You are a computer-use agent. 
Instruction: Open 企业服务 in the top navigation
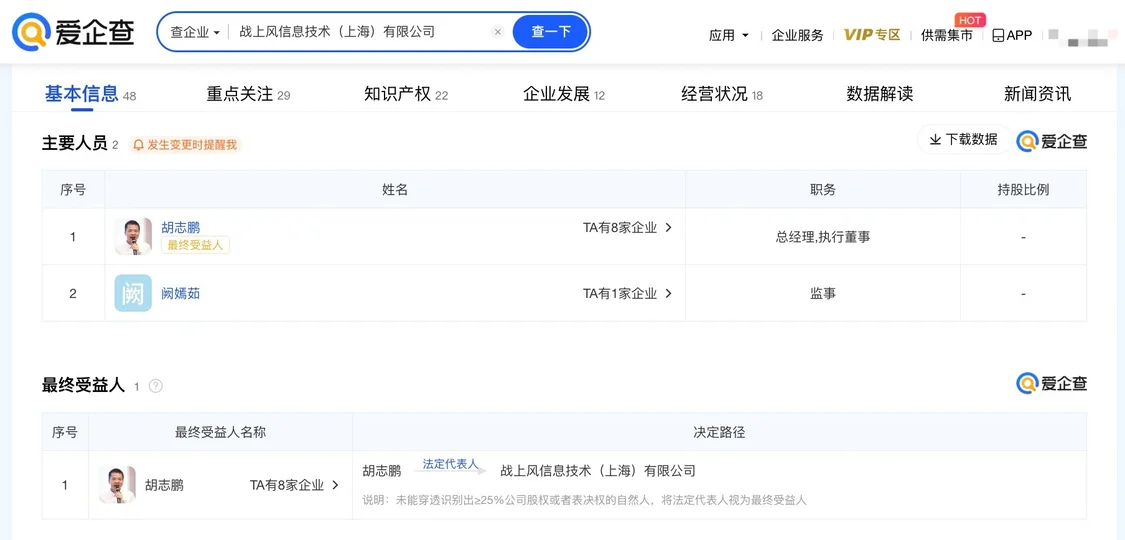point(797,35)
